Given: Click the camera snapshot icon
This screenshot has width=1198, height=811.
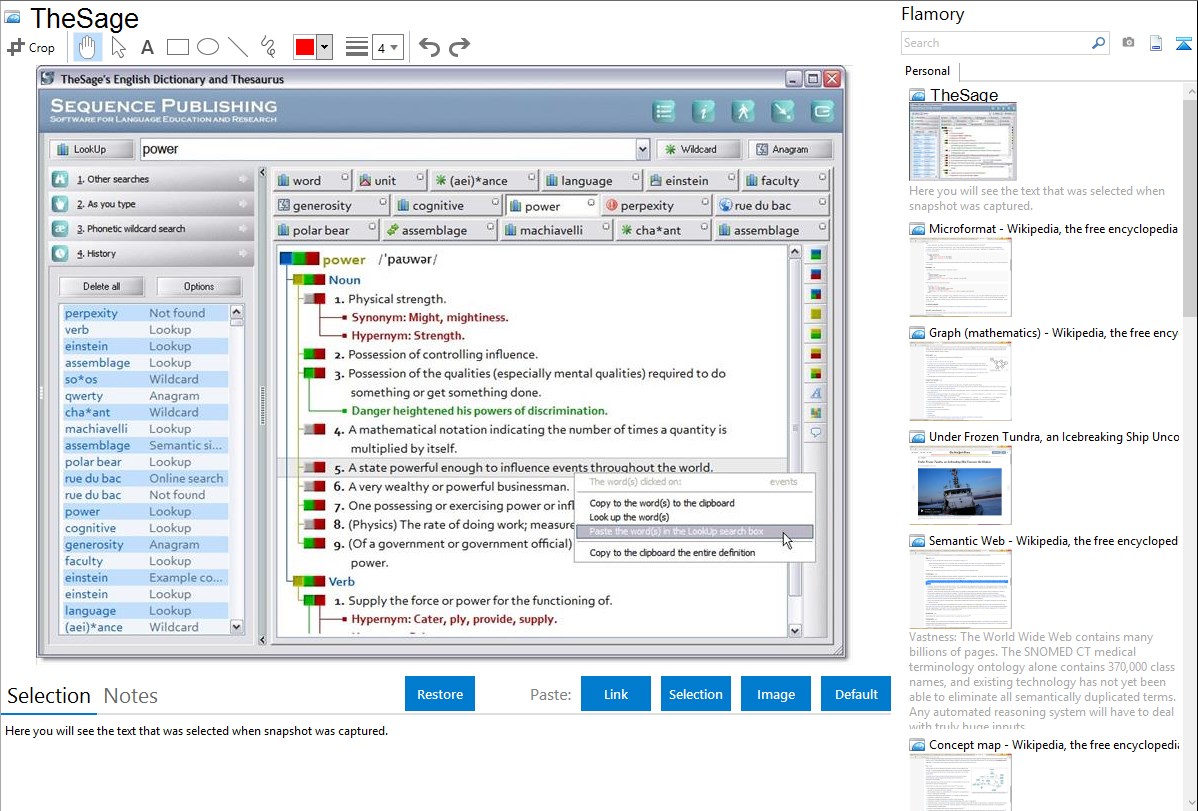Looking at the screenshot, I should (1128, 43).
